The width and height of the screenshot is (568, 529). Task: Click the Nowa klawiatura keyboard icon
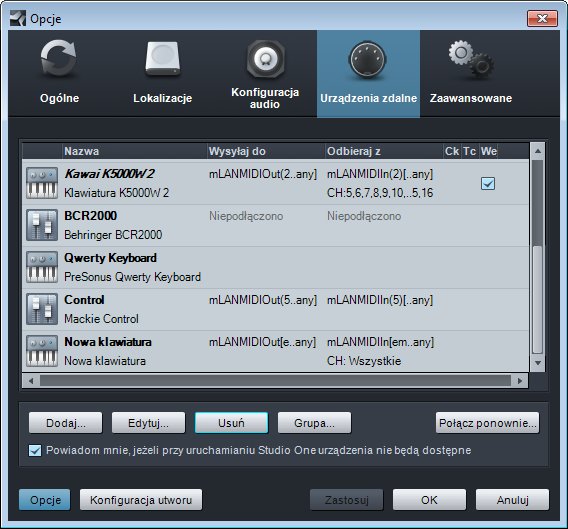pyautogui.click(x=42, y=351)
